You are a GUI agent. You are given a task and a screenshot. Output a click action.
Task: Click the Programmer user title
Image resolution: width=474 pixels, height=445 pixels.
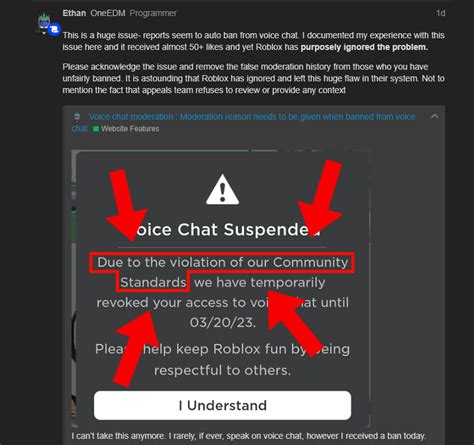(153, 13)
